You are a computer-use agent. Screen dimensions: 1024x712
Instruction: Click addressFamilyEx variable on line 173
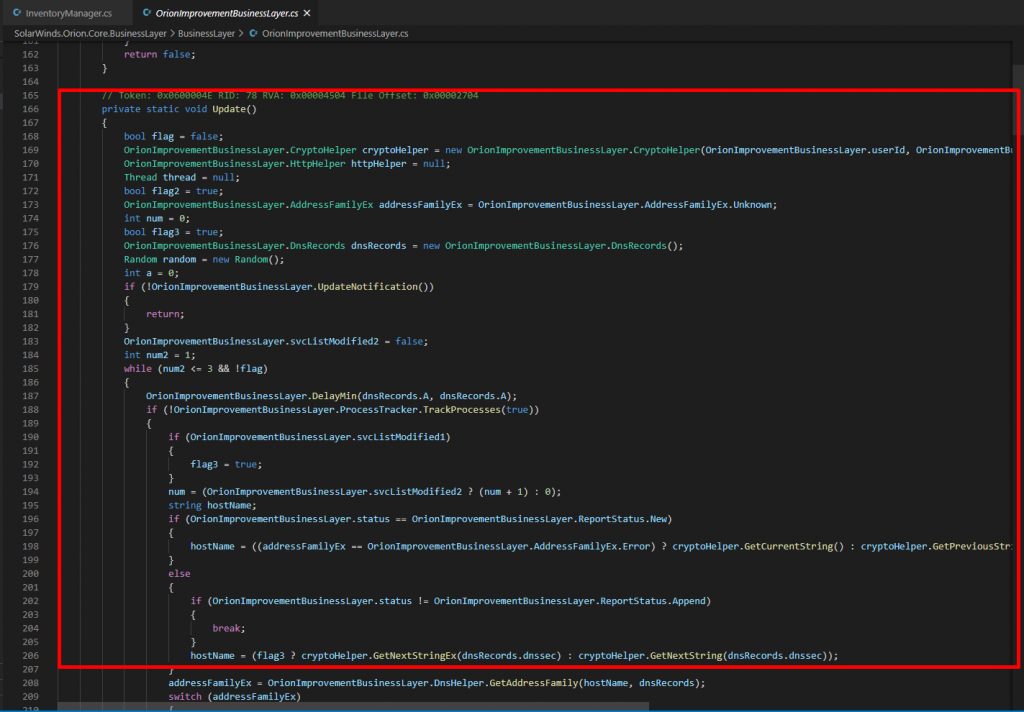(421, 205)
